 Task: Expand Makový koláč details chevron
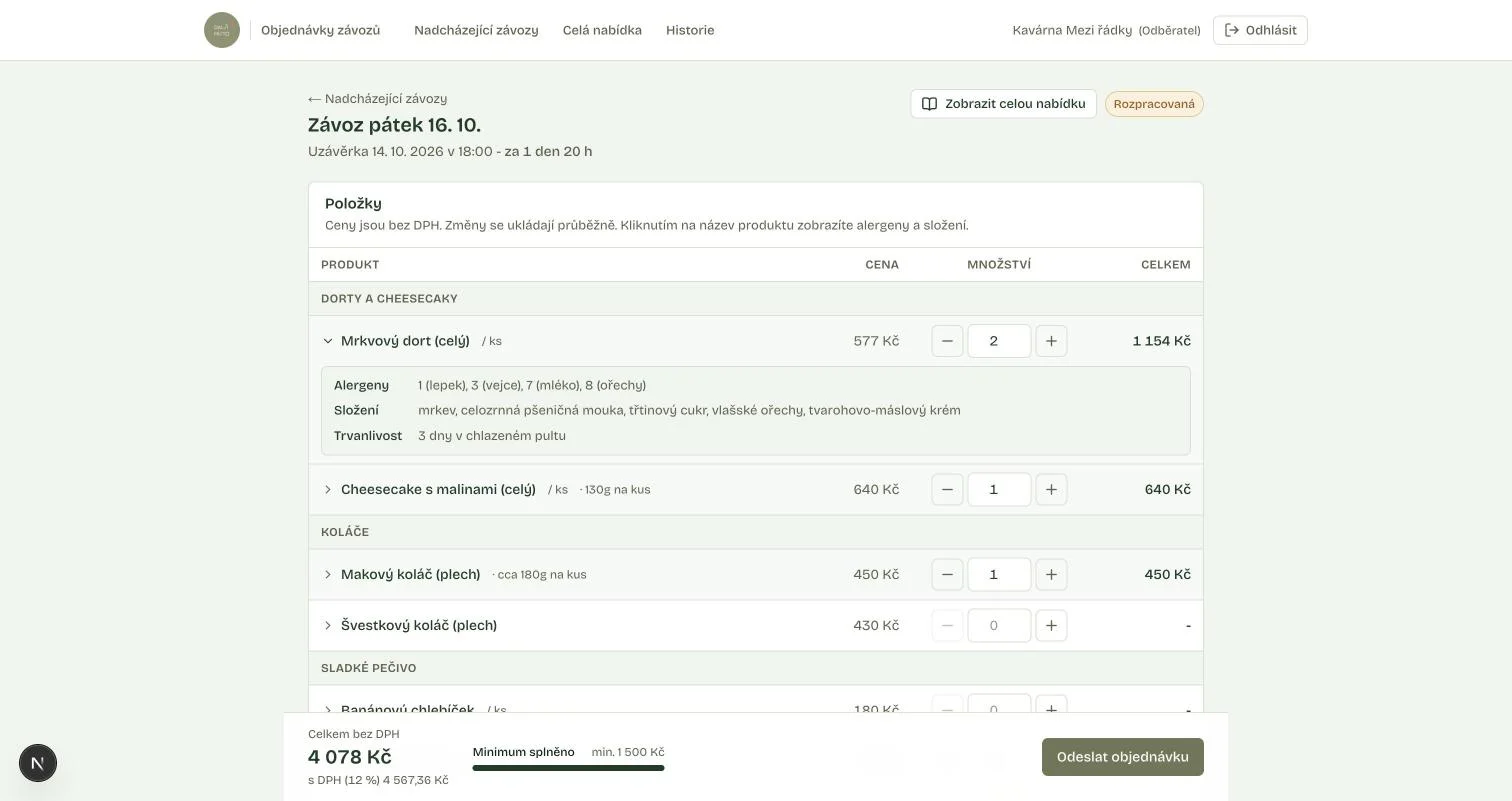(x=327, y=574)
